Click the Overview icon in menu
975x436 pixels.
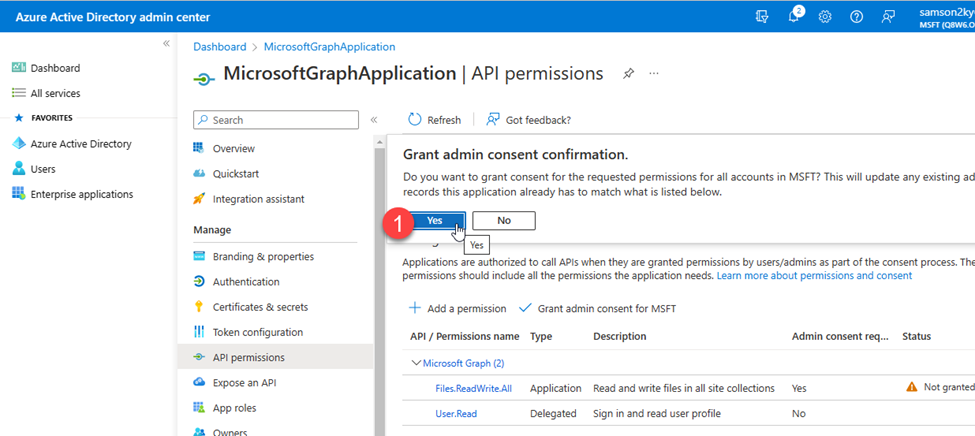199,148
